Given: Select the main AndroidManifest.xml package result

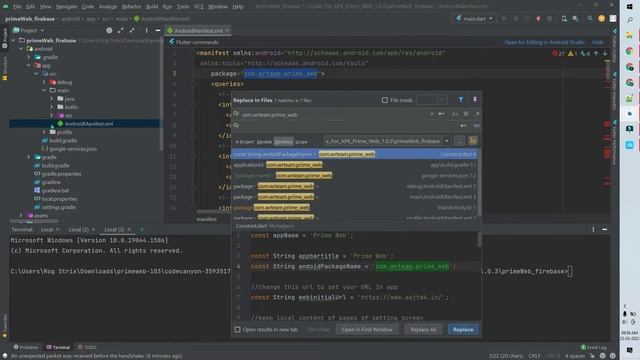Looking at the screenshot, I should (354, 197).
